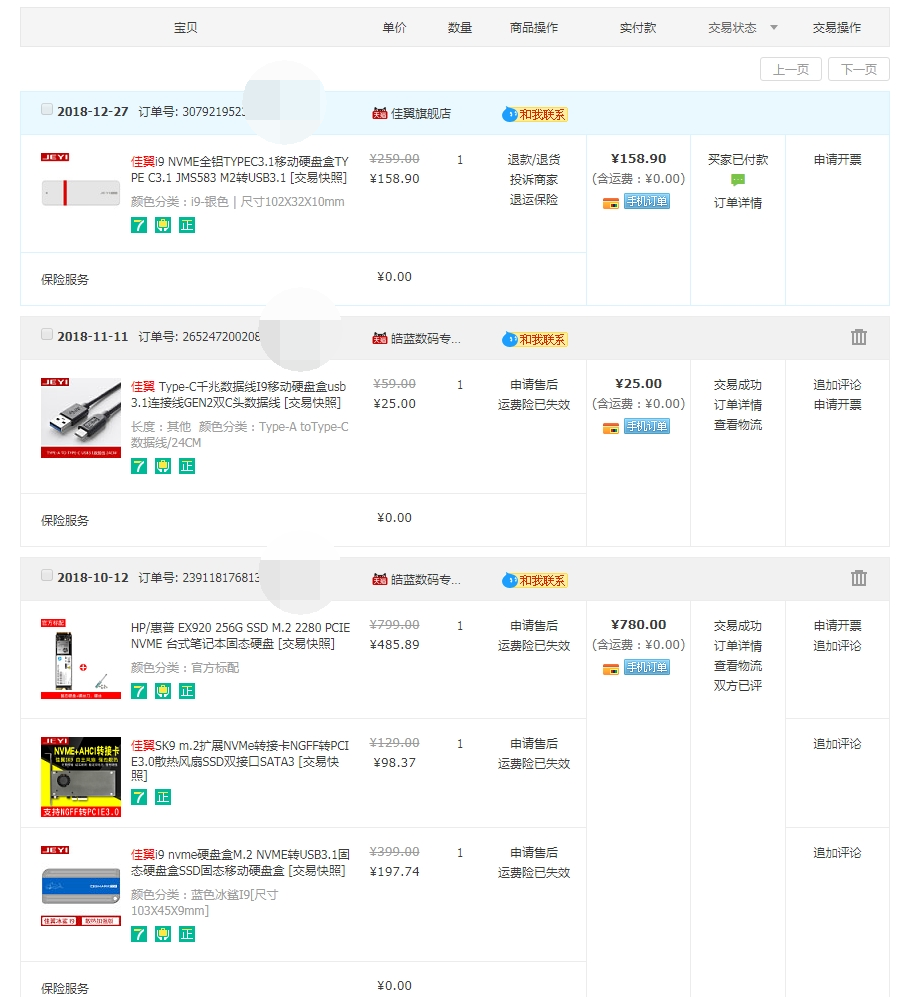Image resolution: width=923 pixels, height=997 pixels.
Task: Open 订单详情 for the 2018-12-27 order
Action: [x=737, y=203]
